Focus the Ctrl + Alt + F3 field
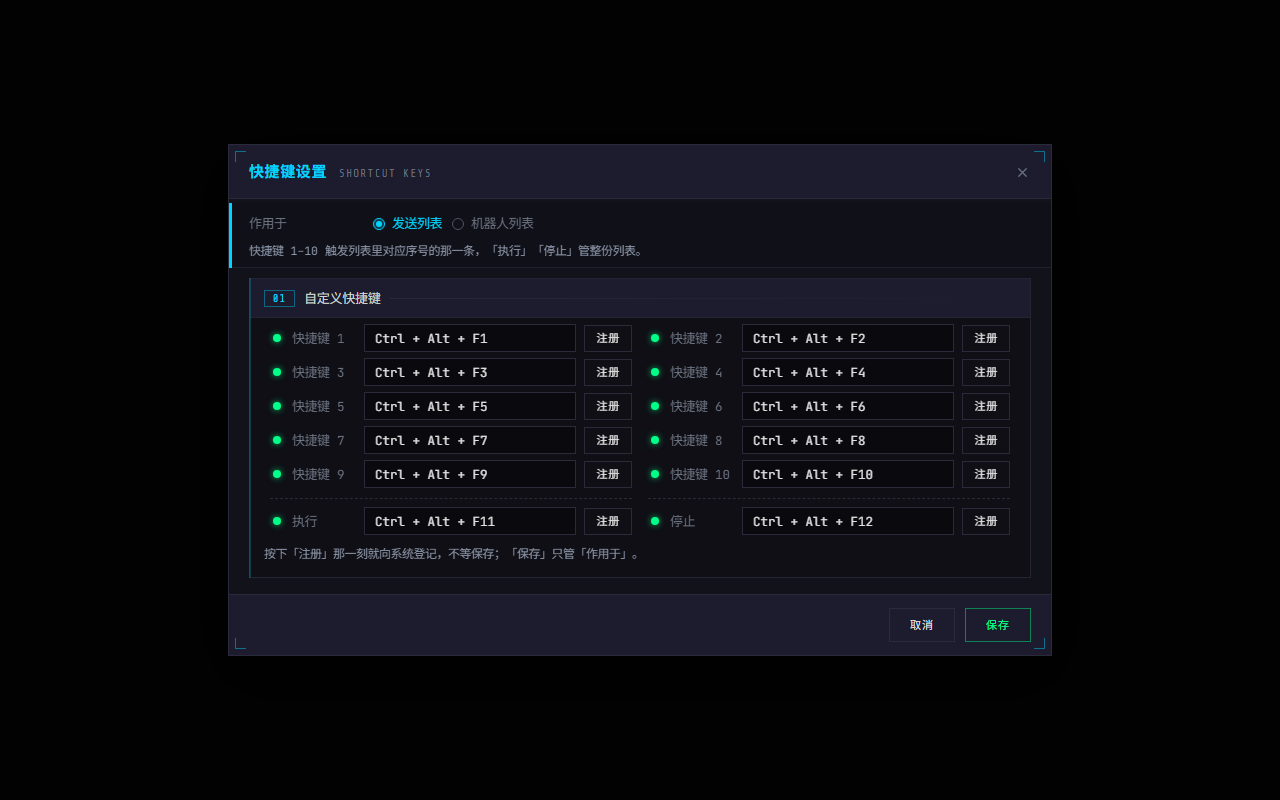1280x800 pixels. pos(470,372)
